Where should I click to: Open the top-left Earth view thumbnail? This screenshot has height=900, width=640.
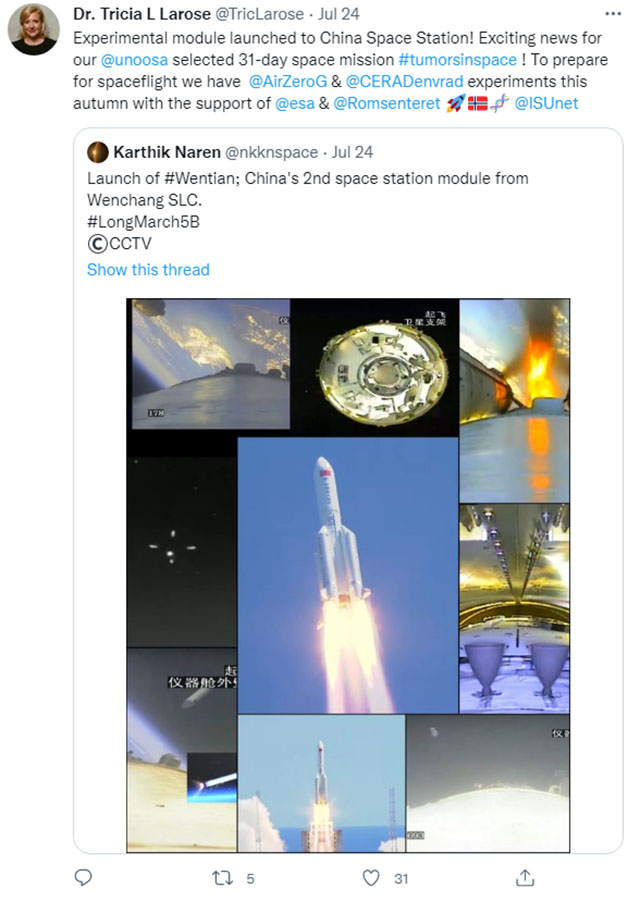coord(210,363)
